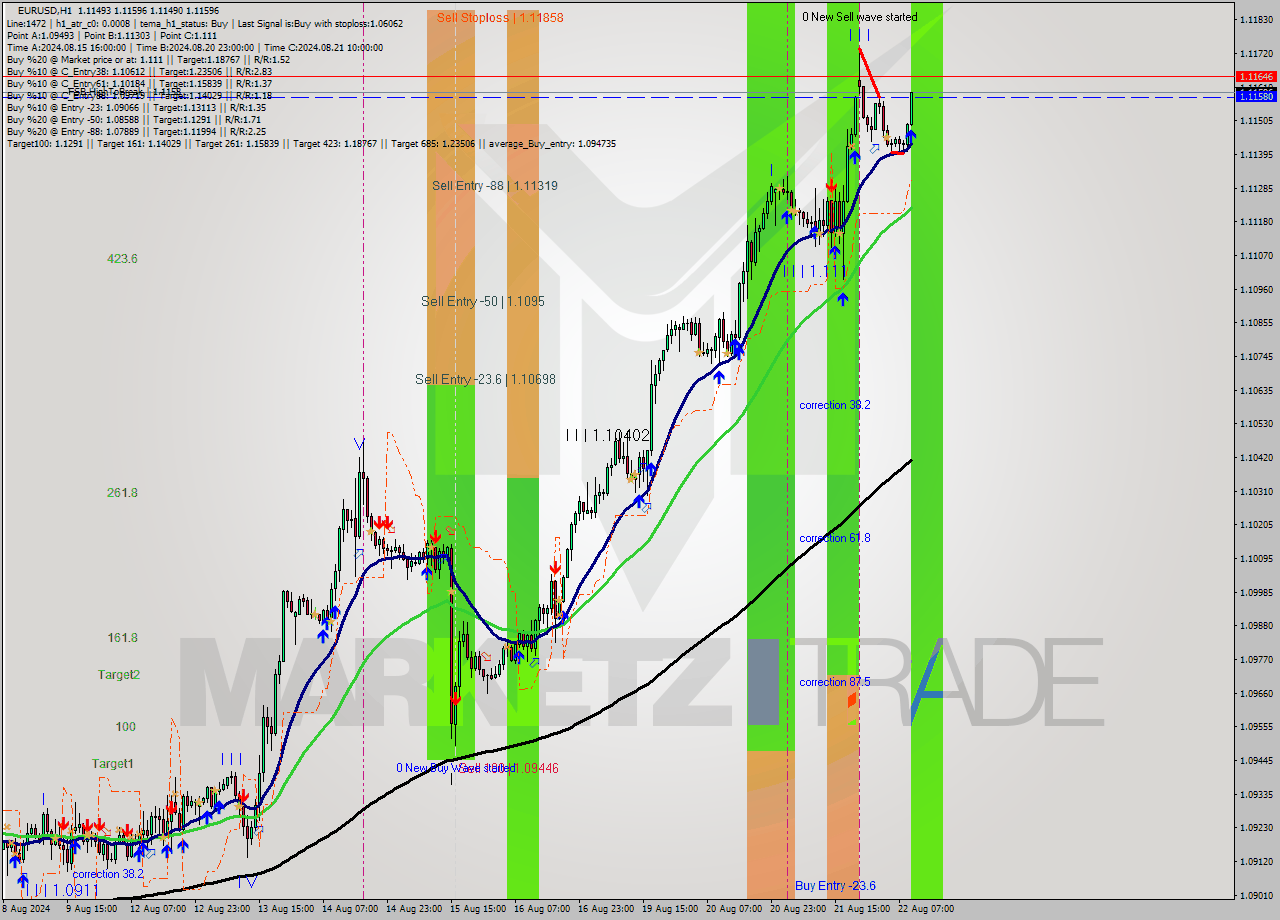Click the 423.6 Fibonacci level label
This screenshot has width=1280, height=920.
click(x=122, y=258)
